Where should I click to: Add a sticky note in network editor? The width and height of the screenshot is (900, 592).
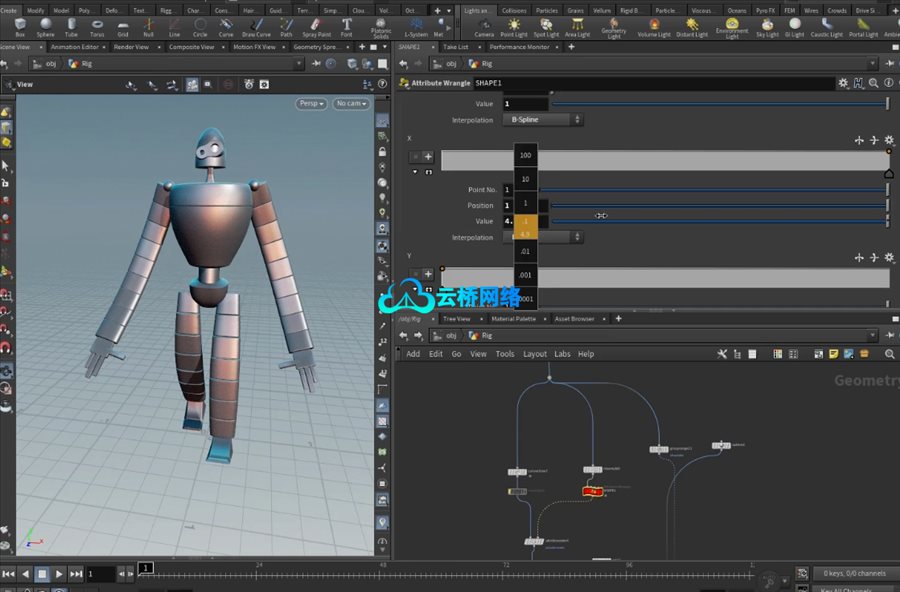coord(832,353)
